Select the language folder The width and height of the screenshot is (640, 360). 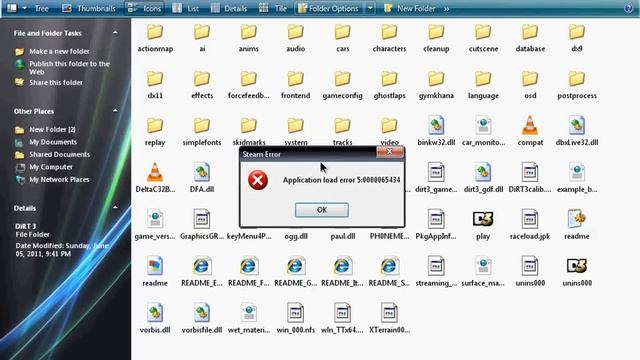[483, 85]
